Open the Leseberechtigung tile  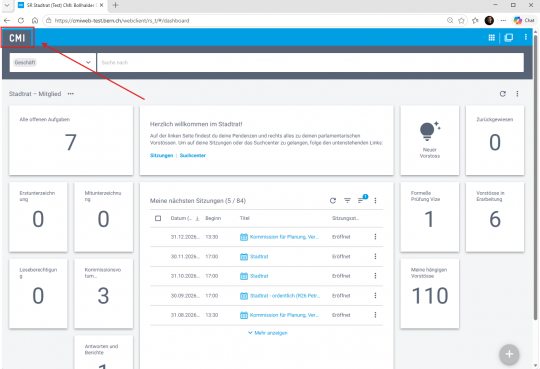38,294
